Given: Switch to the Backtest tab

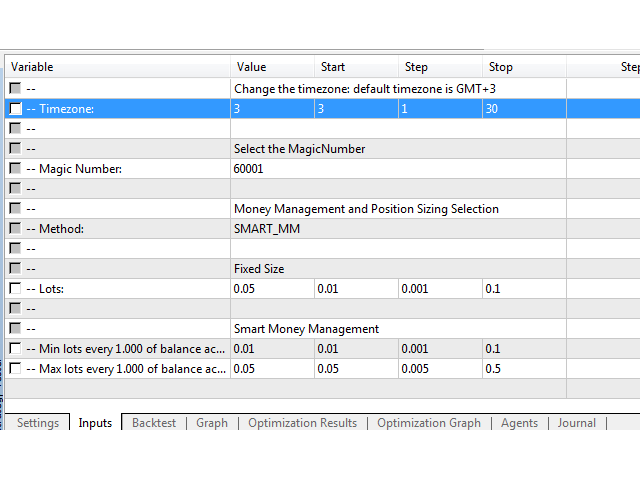Looking at the screenshot, I should point(153,423).
